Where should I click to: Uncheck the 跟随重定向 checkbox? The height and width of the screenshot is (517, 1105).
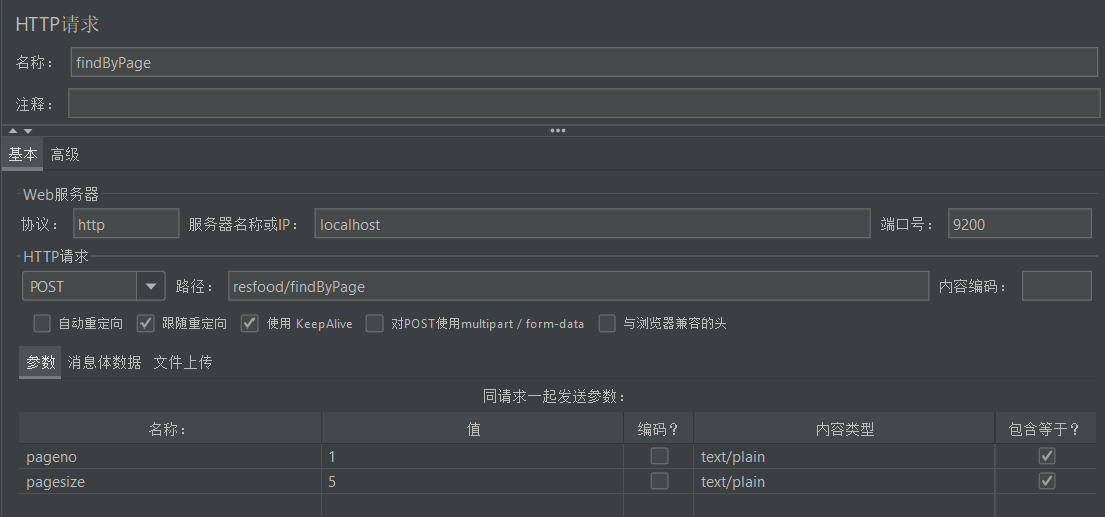tap(145, 323)
